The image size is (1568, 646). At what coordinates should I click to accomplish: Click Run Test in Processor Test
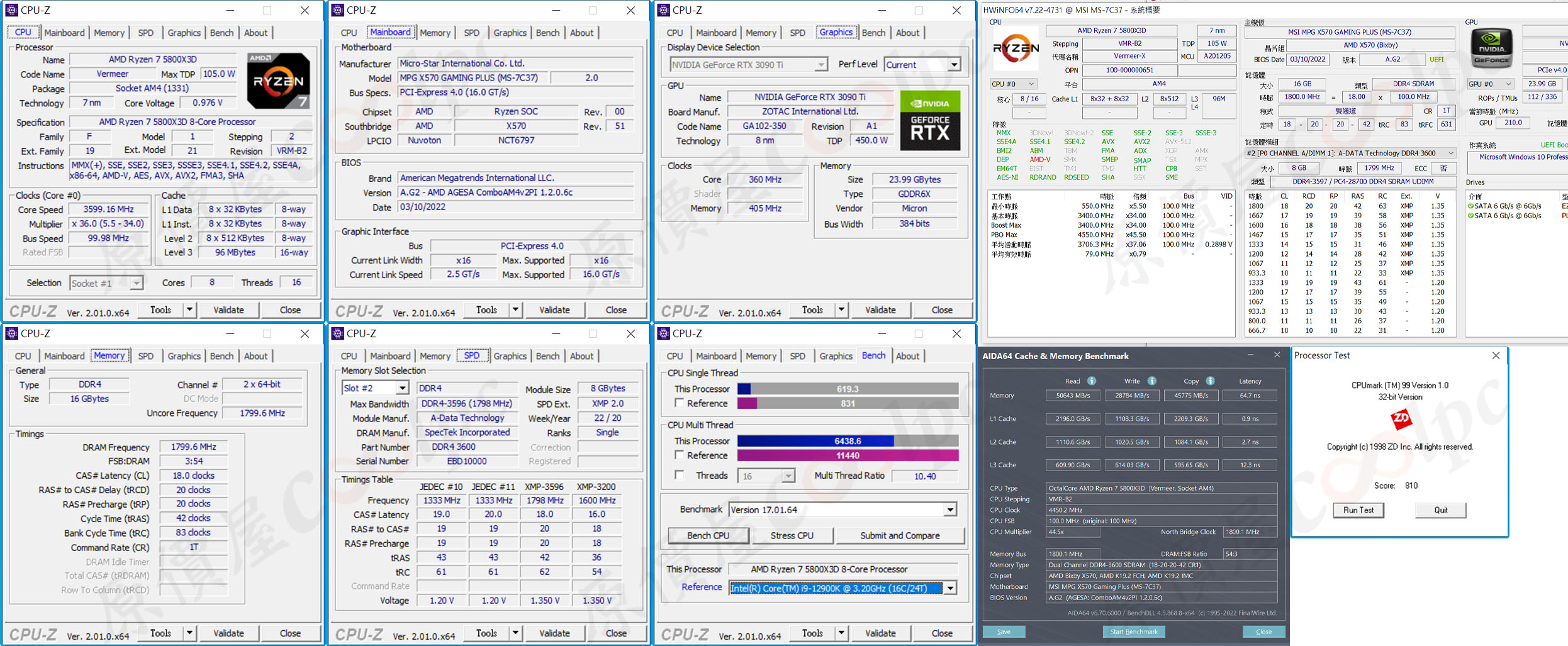point(1358,510)
